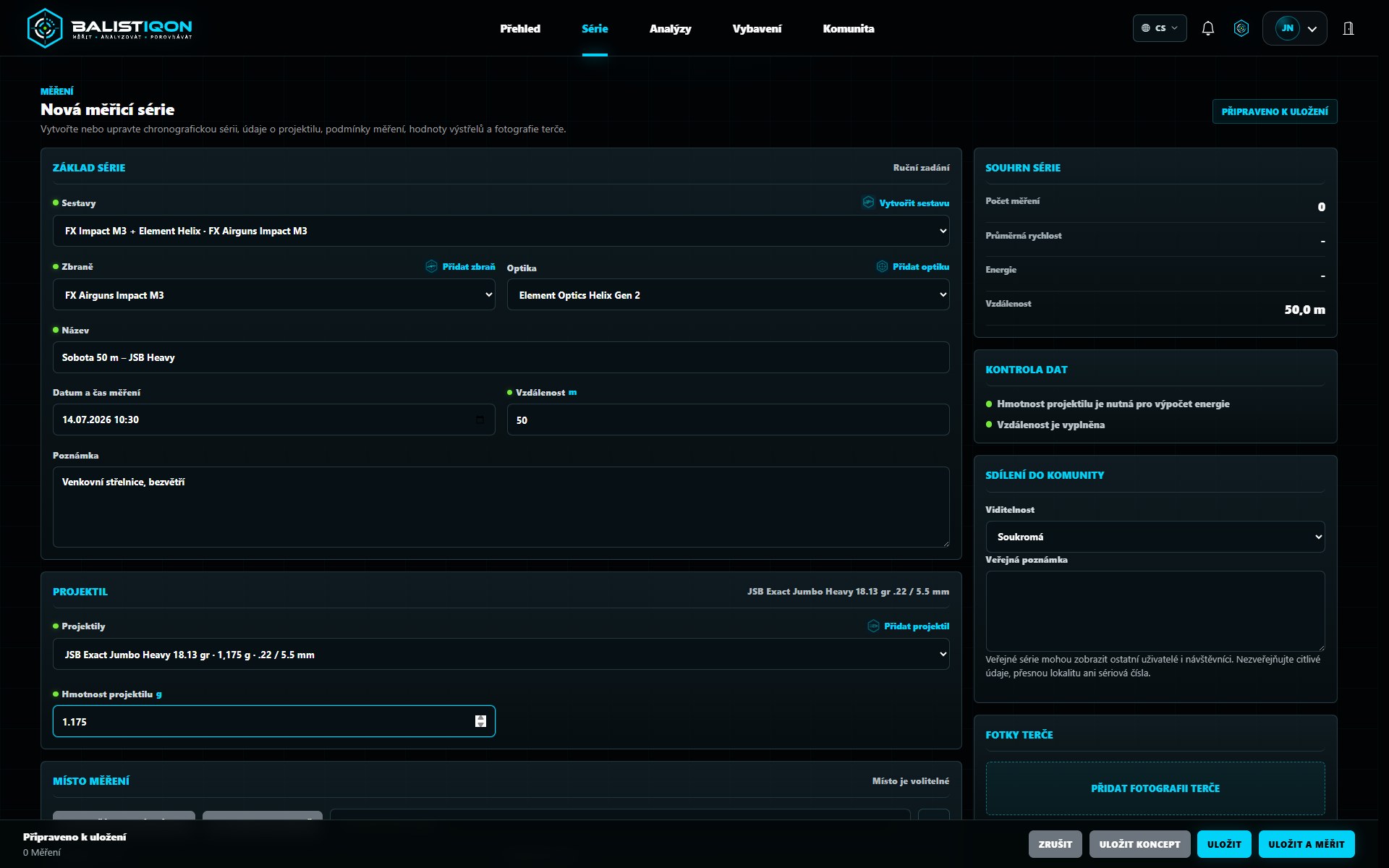Screen dimensions: 1389x868
Task: Expand the JN user account menu
Action: click(1294, 28)
